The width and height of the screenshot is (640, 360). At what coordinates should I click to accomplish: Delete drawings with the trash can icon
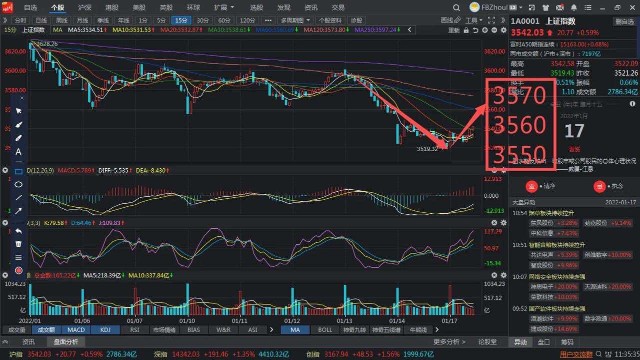click(18, 244)
